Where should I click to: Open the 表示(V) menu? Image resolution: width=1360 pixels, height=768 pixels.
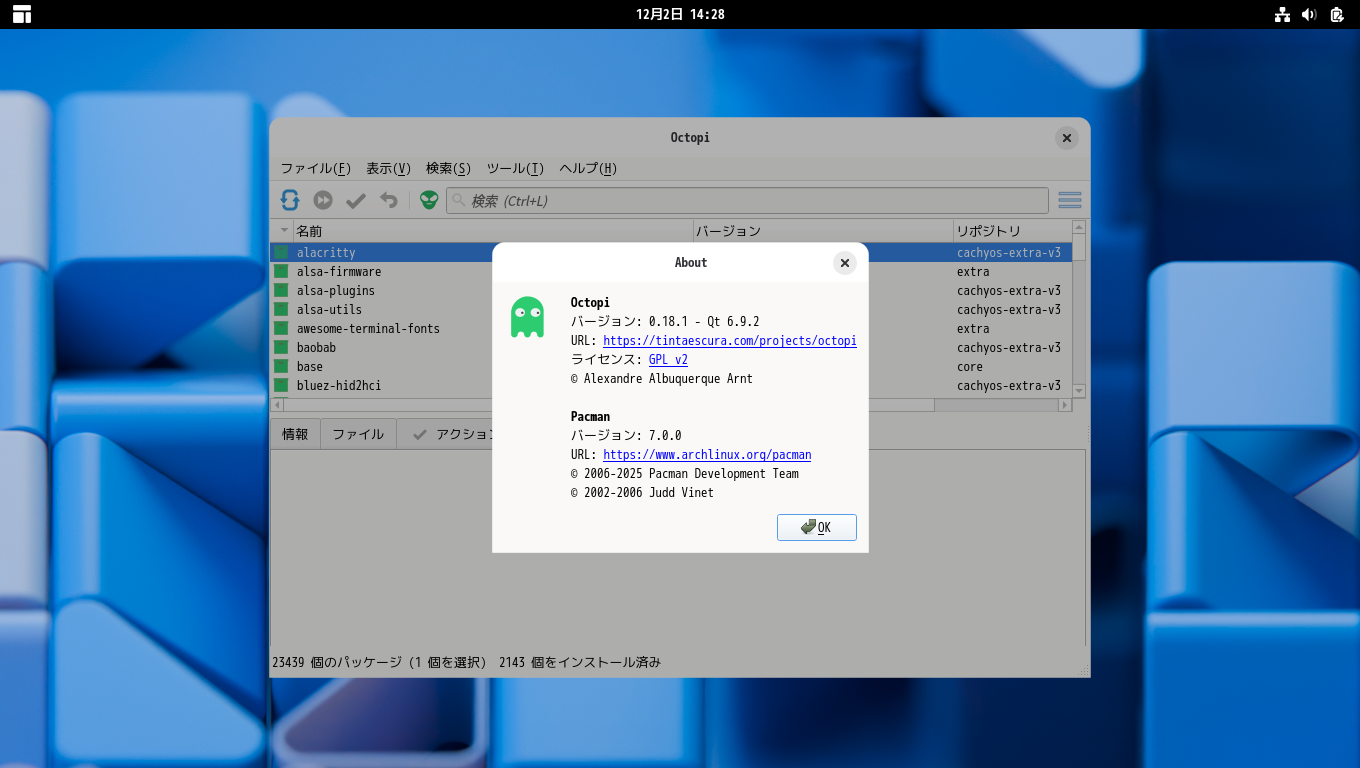(x=388, y=168)
